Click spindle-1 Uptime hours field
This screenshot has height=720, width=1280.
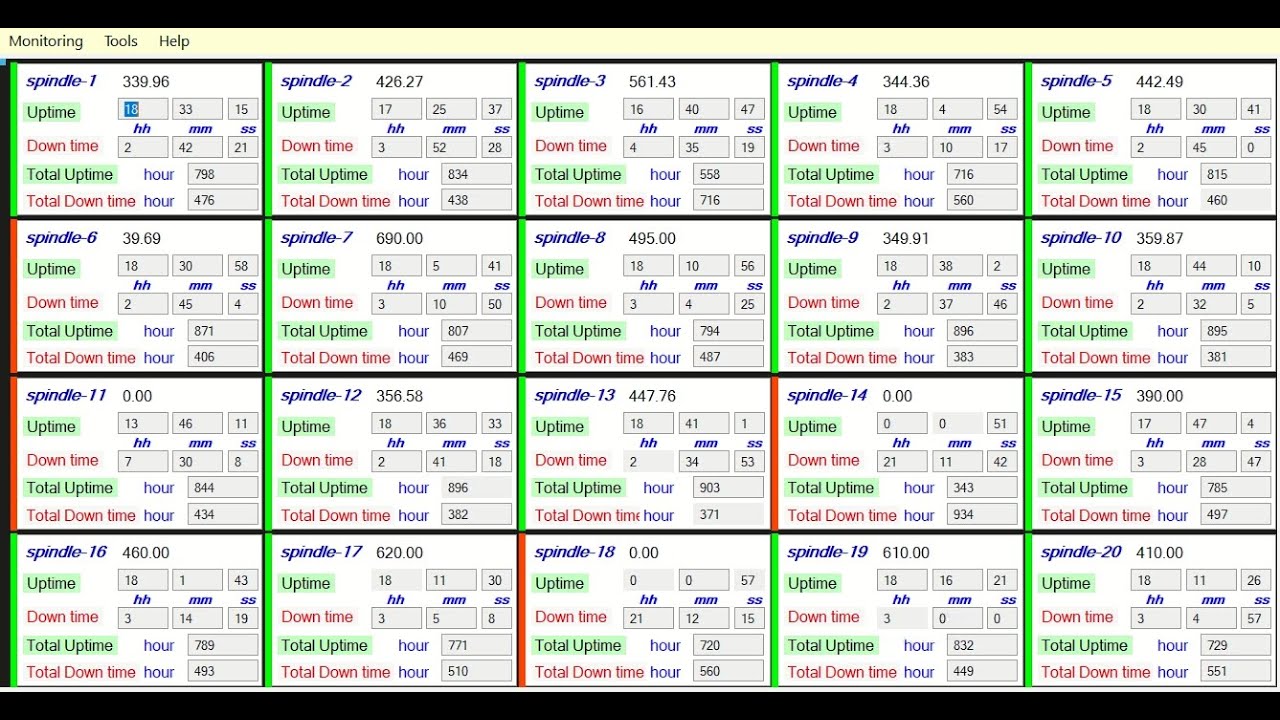point(143,109)
